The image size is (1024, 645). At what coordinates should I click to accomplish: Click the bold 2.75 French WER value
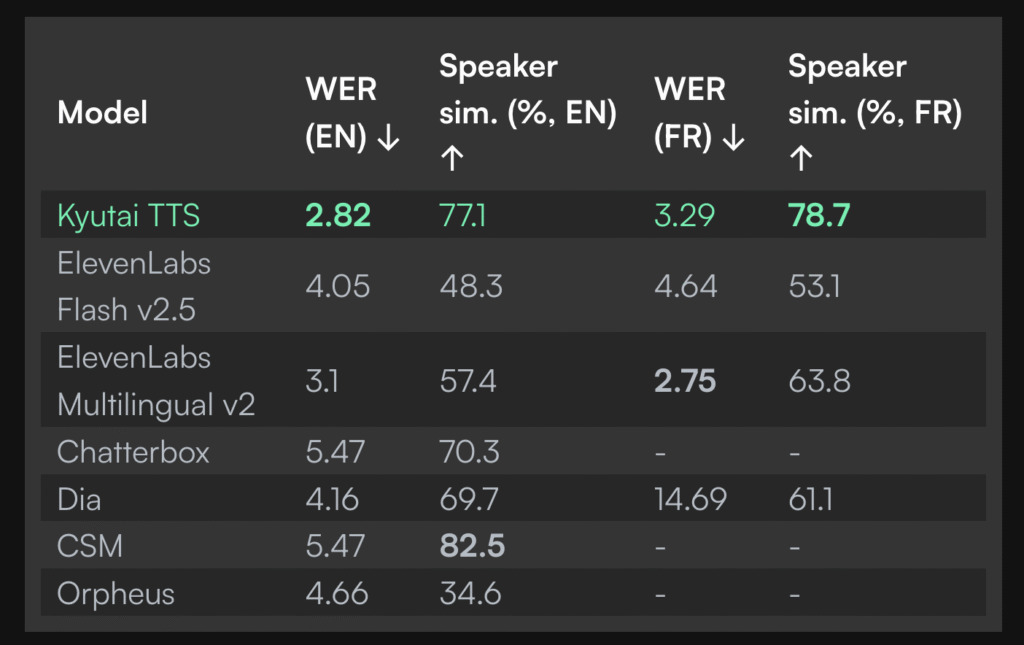pos(685,381)
